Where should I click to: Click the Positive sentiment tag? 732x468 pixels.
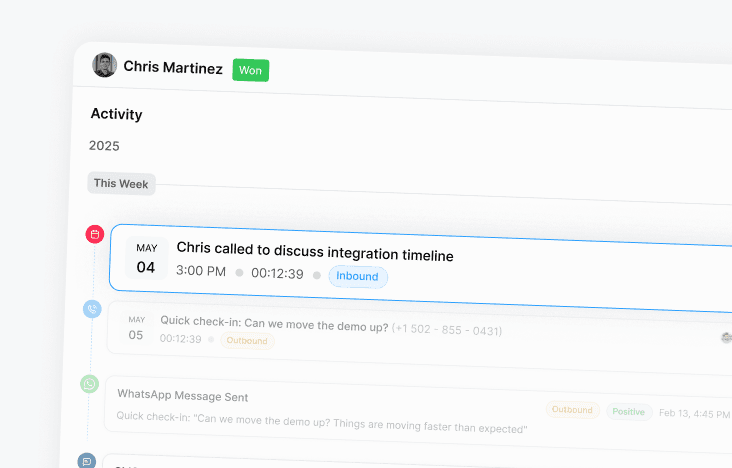pos(629,411)
